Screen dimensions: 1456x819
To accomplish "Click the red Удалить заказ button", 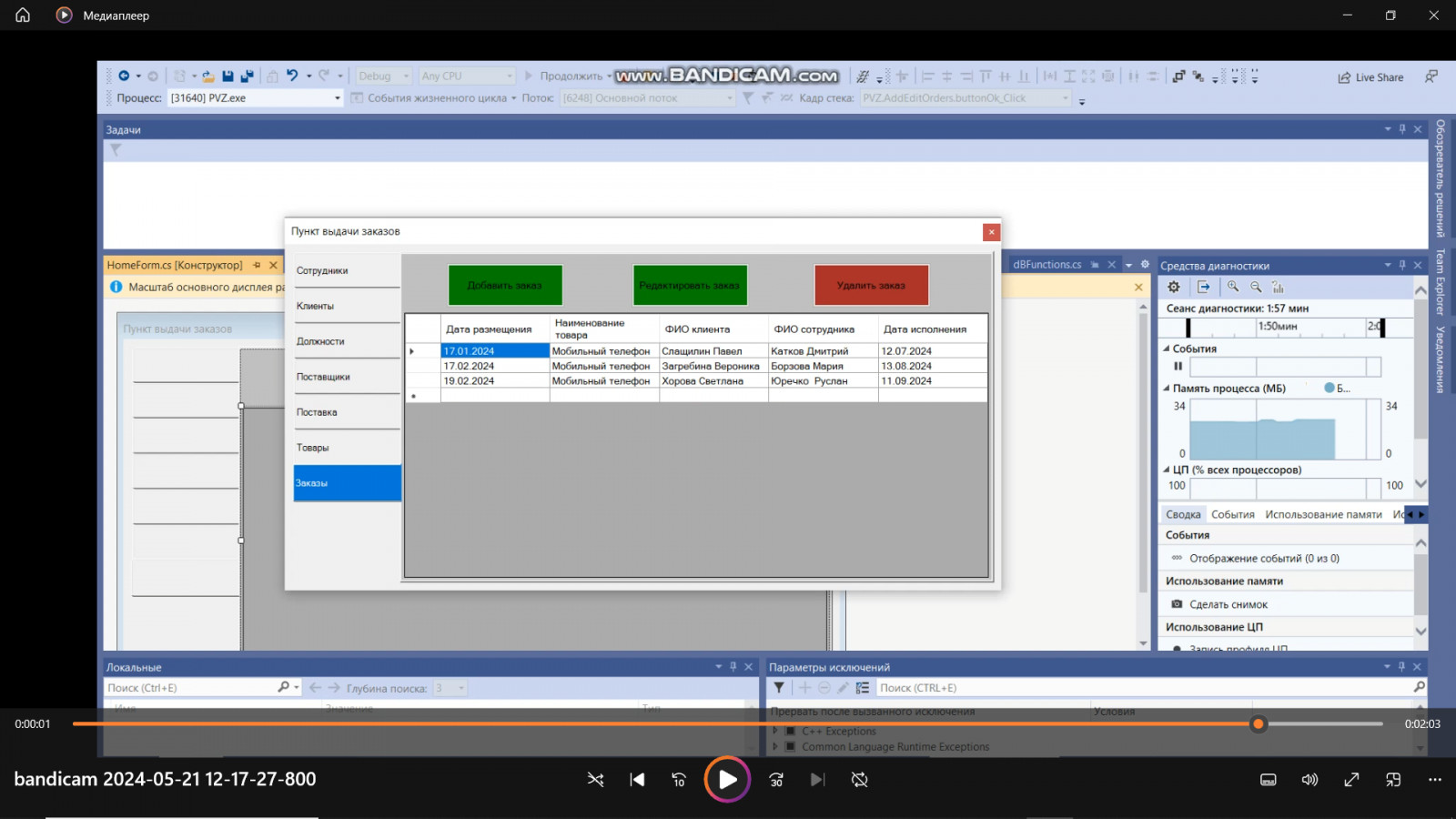I will pyautogui.click(x=871, y=285).
